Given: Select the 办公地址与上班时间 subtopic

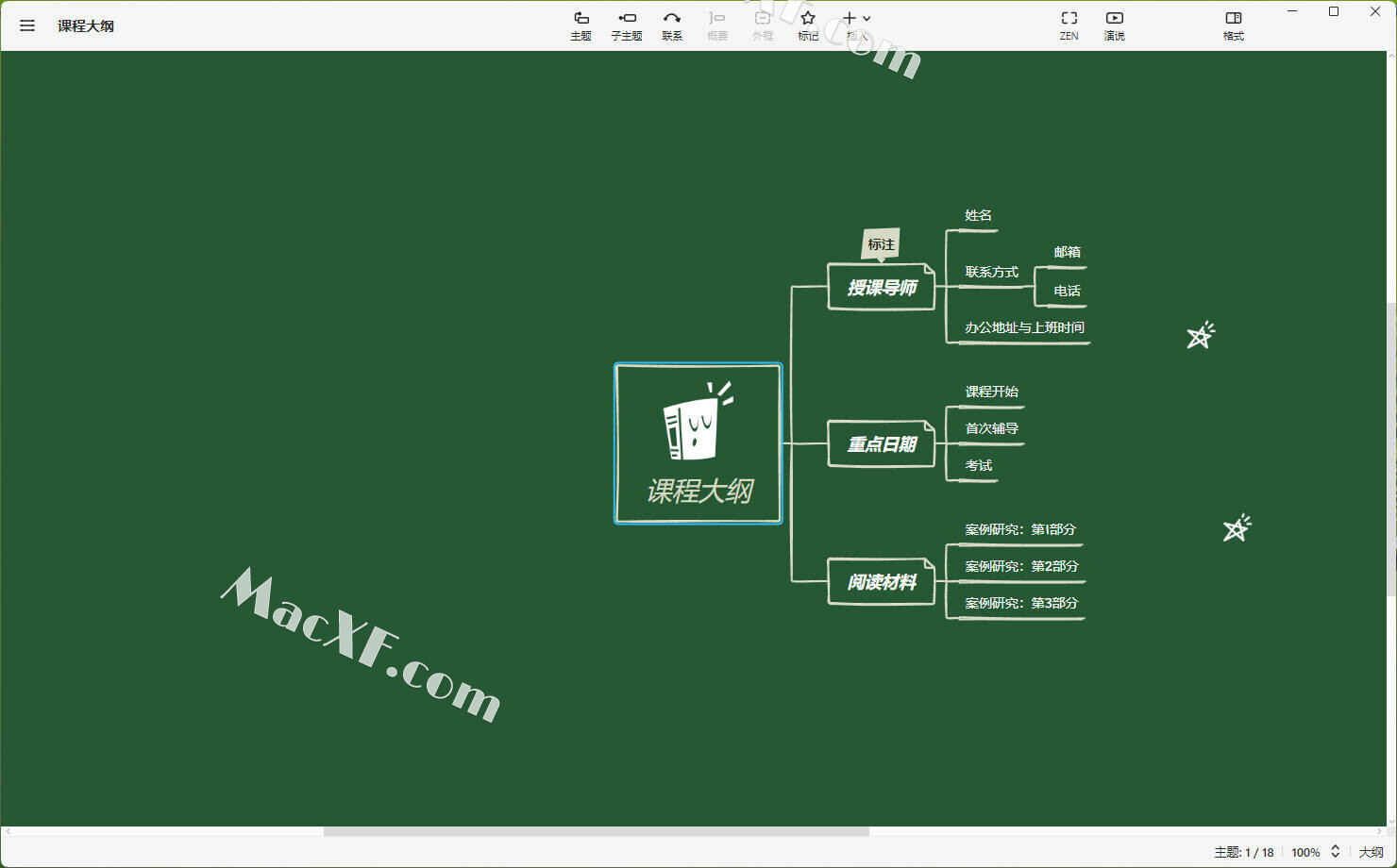Looking at the screenshot, I should (x=1025, y=328).
